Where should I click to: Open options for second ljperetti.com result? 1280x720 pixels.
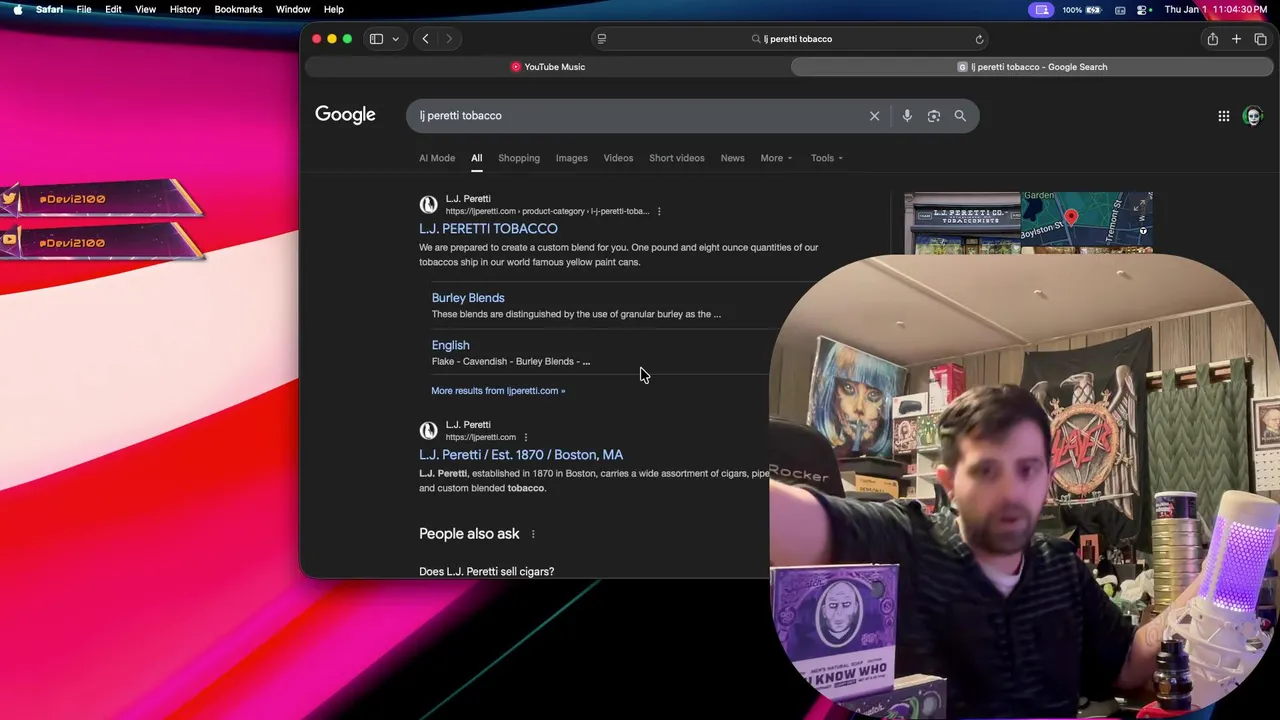526,437
